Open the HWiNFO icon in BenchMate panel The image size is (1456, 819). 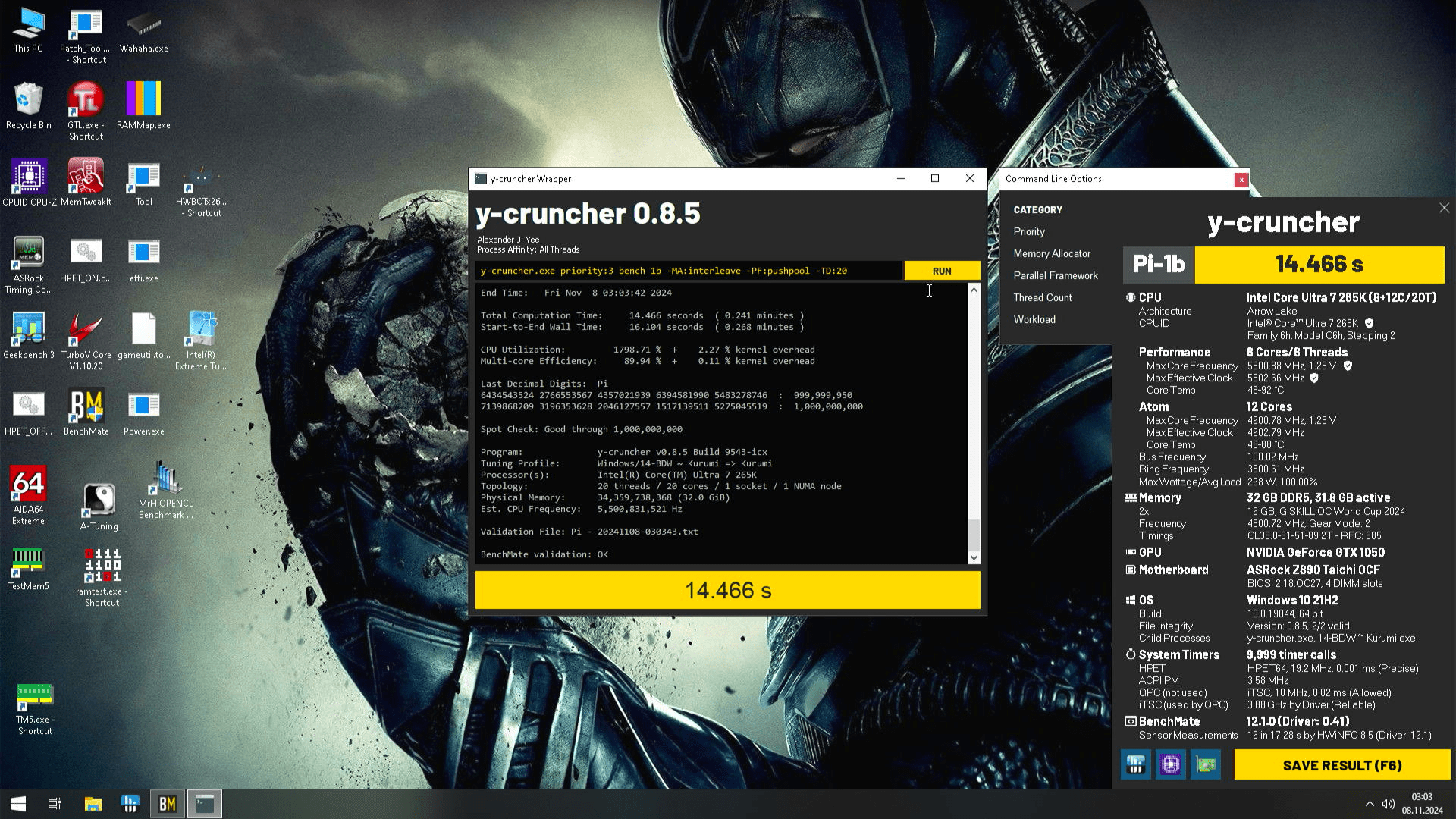click(x=1135, y=764)
